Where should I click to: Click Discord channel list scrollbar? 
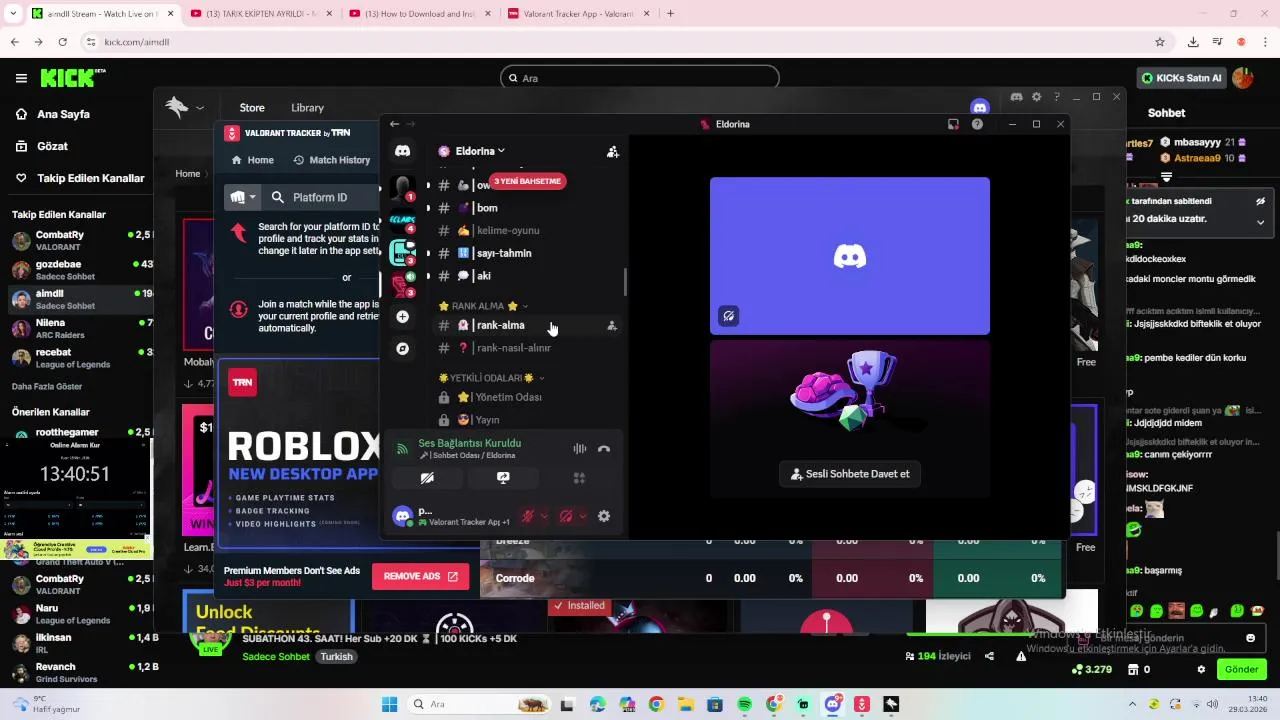click(x=626, y=282)
